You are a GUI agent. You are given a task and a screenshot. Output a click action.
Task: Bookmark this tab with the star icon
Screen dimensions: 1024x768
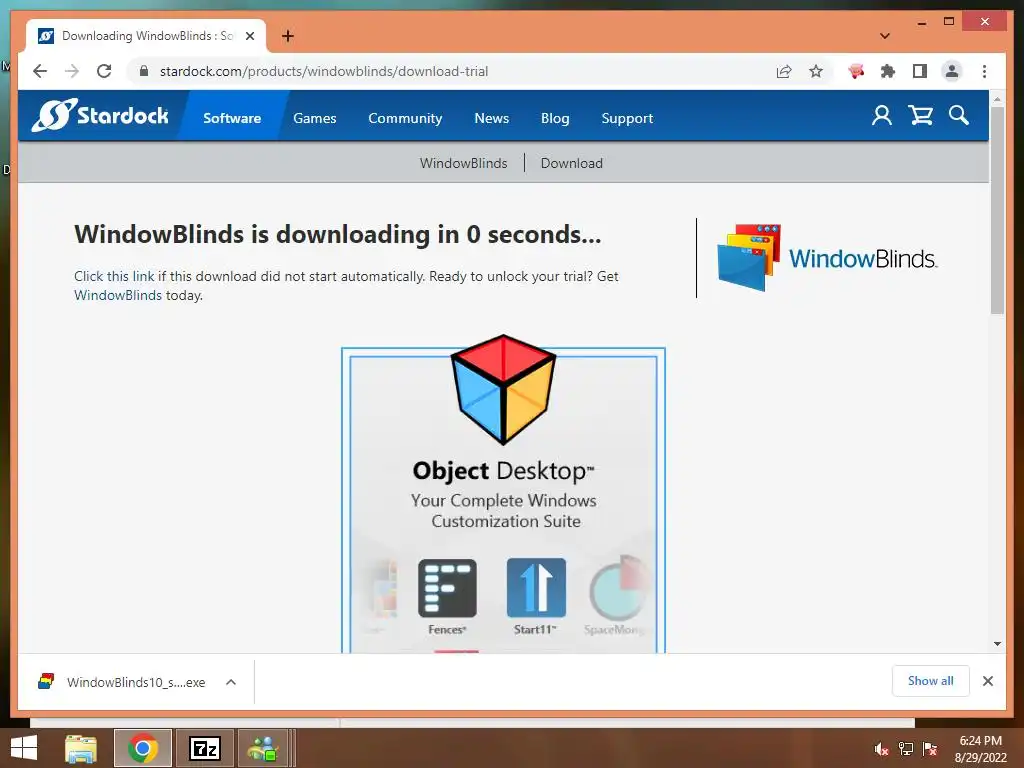click(x=816, y=71)
